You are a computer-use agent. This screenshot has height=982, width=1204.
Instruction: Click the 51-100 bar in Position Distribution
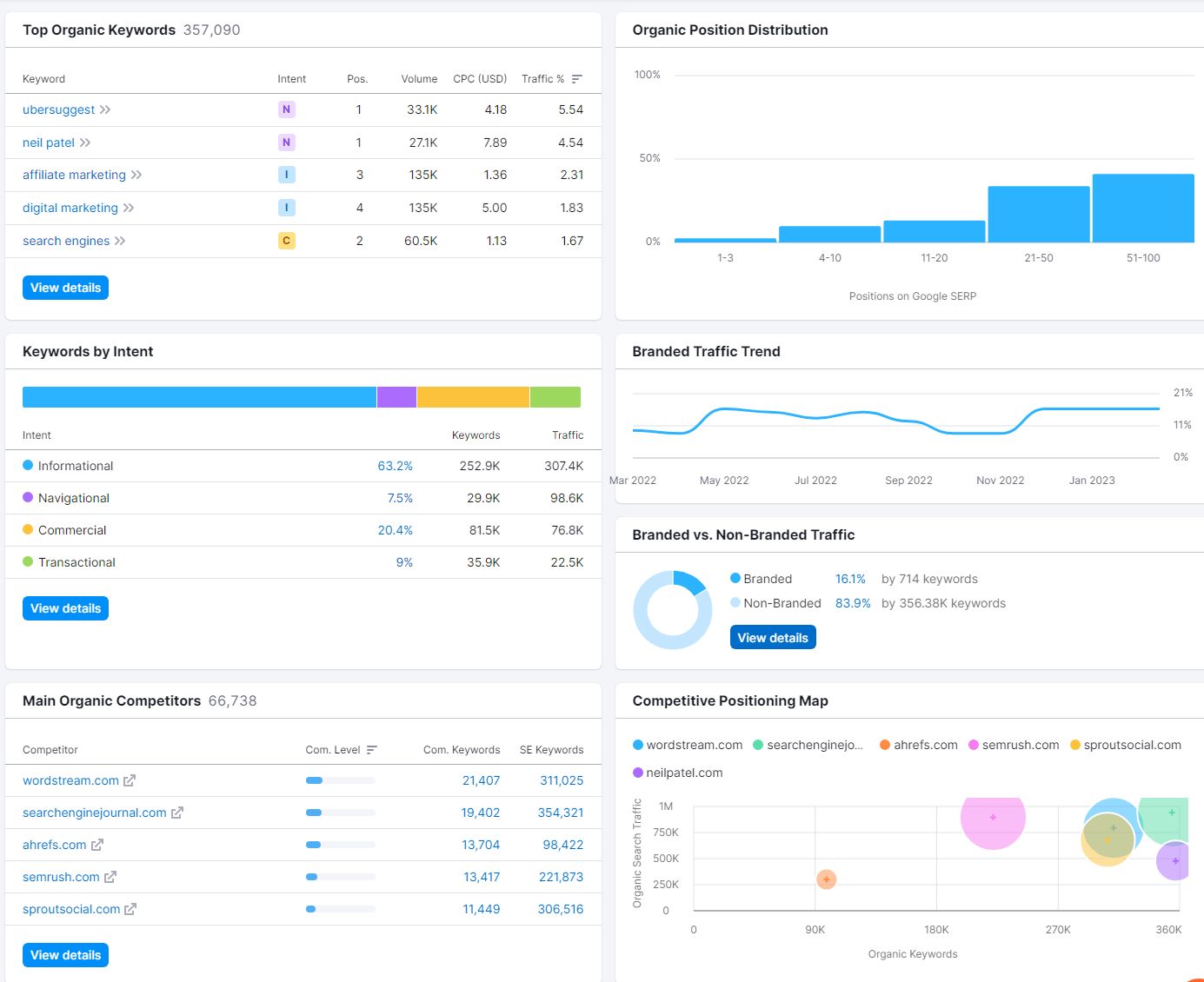point(1143,208)
